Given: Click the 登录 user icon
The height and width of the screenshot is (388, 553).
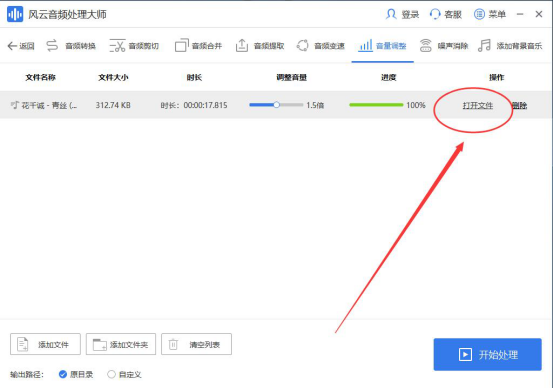Looking at the screenshot, I should [x=391, y=14].
